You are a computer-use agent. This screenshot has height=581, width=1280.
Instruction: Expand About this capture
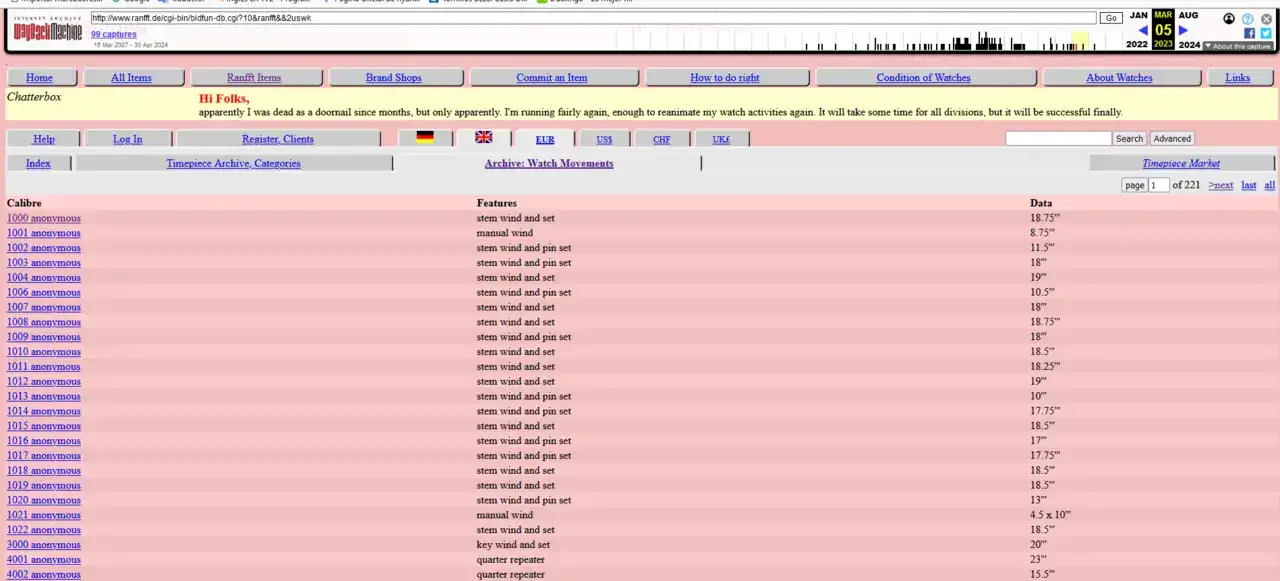tap(1238, 46)
